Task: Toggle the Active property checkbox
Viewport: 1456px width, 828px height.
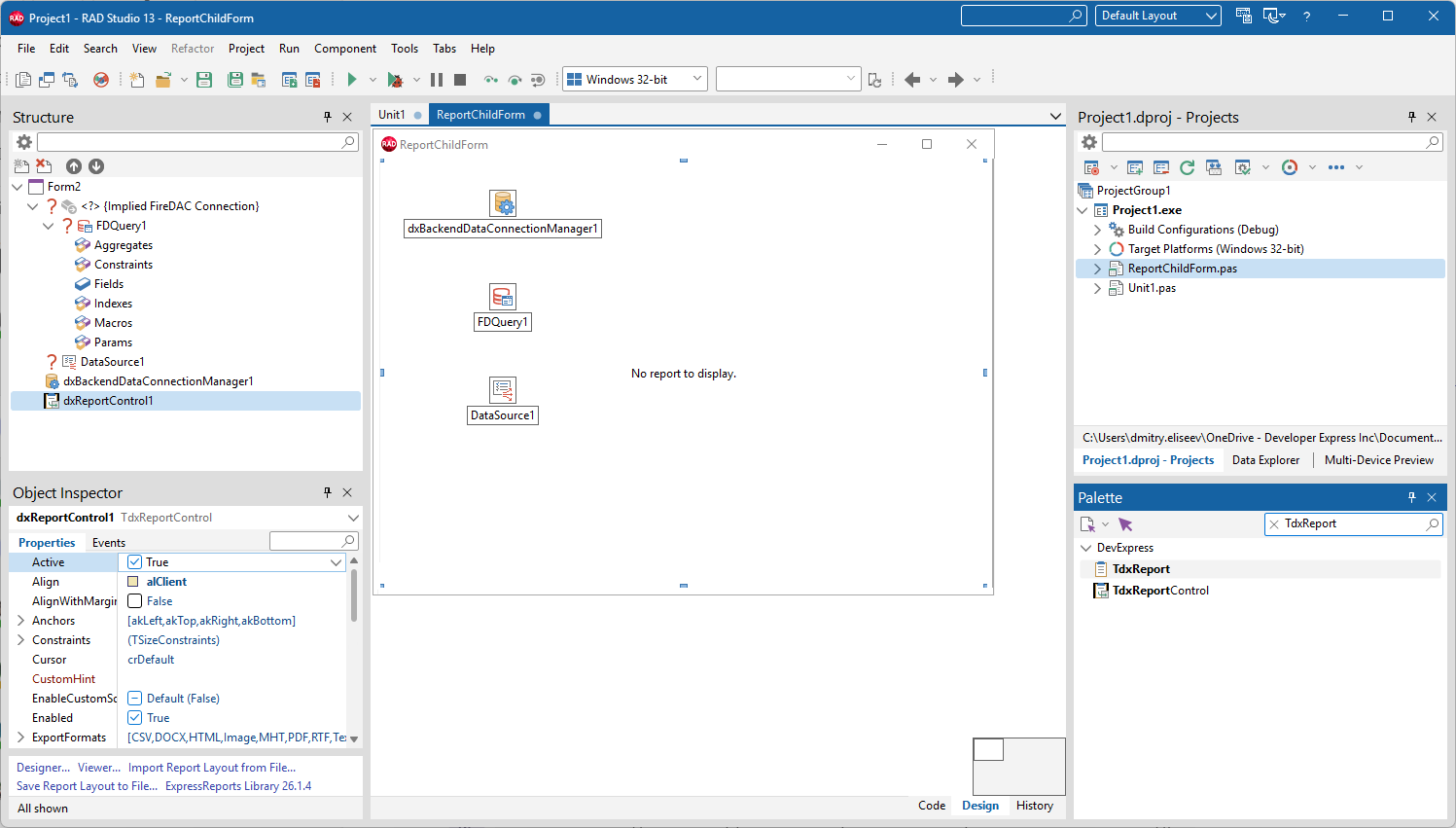Action: 135,562
